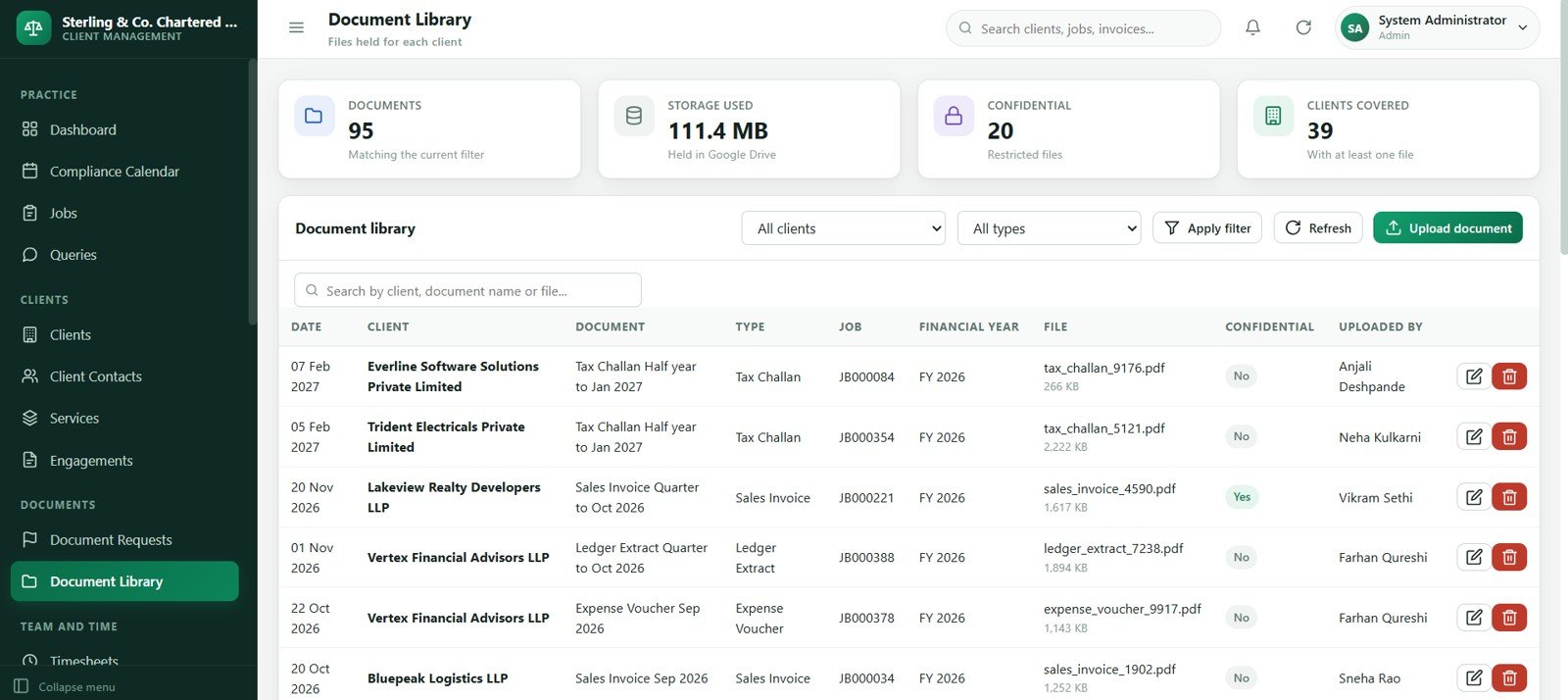The height and width of the screenshot is (700, 1568).
Task: Click the DATE column header
Action: pyautogui.click(x=306, y=326)
